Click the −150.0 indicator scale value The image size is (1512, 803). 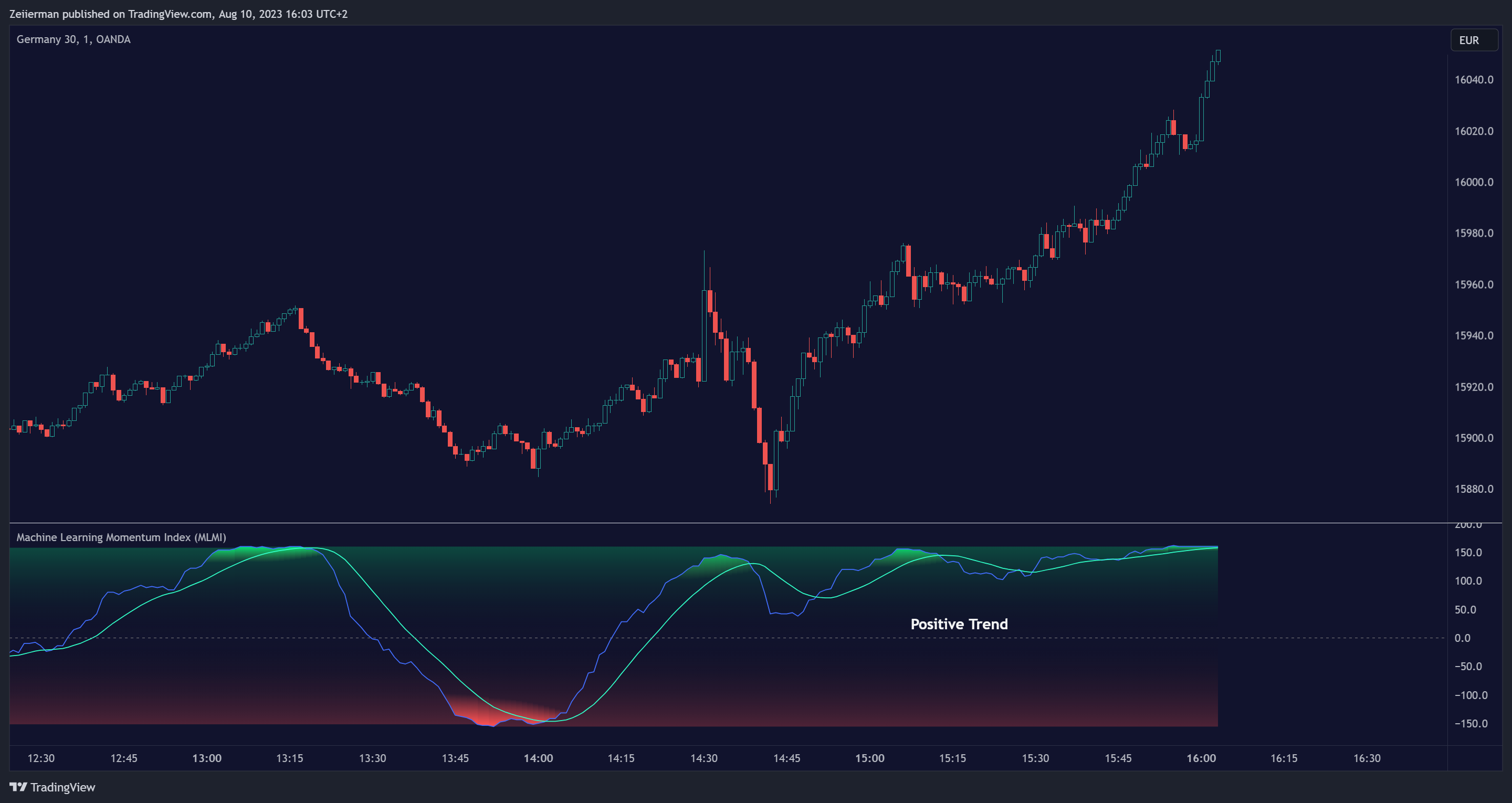(x=1471, y=724)
